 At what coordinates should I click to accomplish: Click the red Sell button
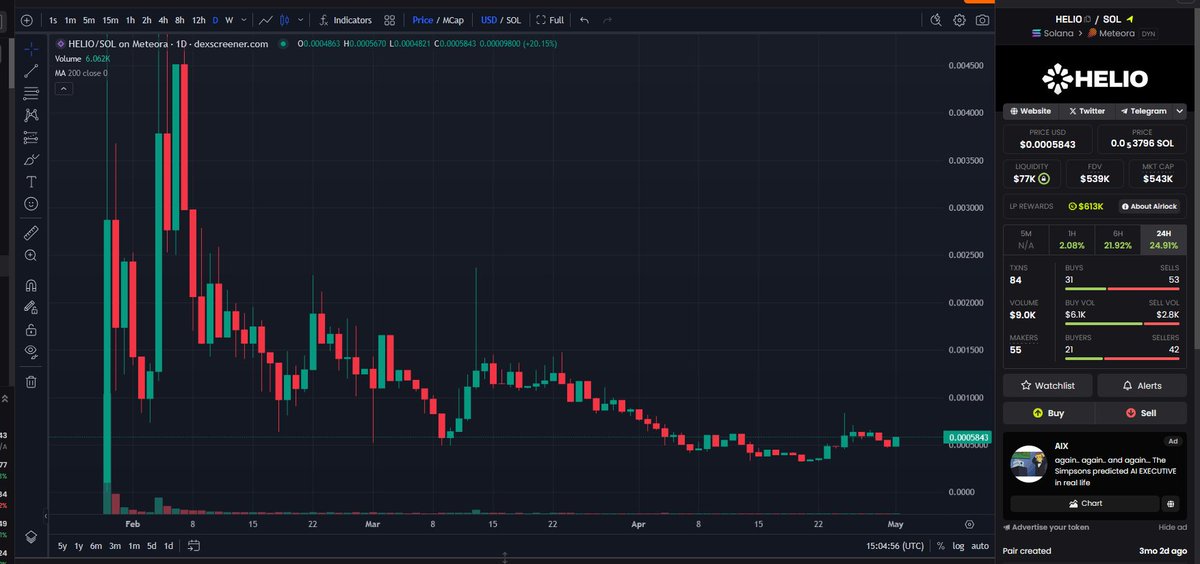[1141, 412]
